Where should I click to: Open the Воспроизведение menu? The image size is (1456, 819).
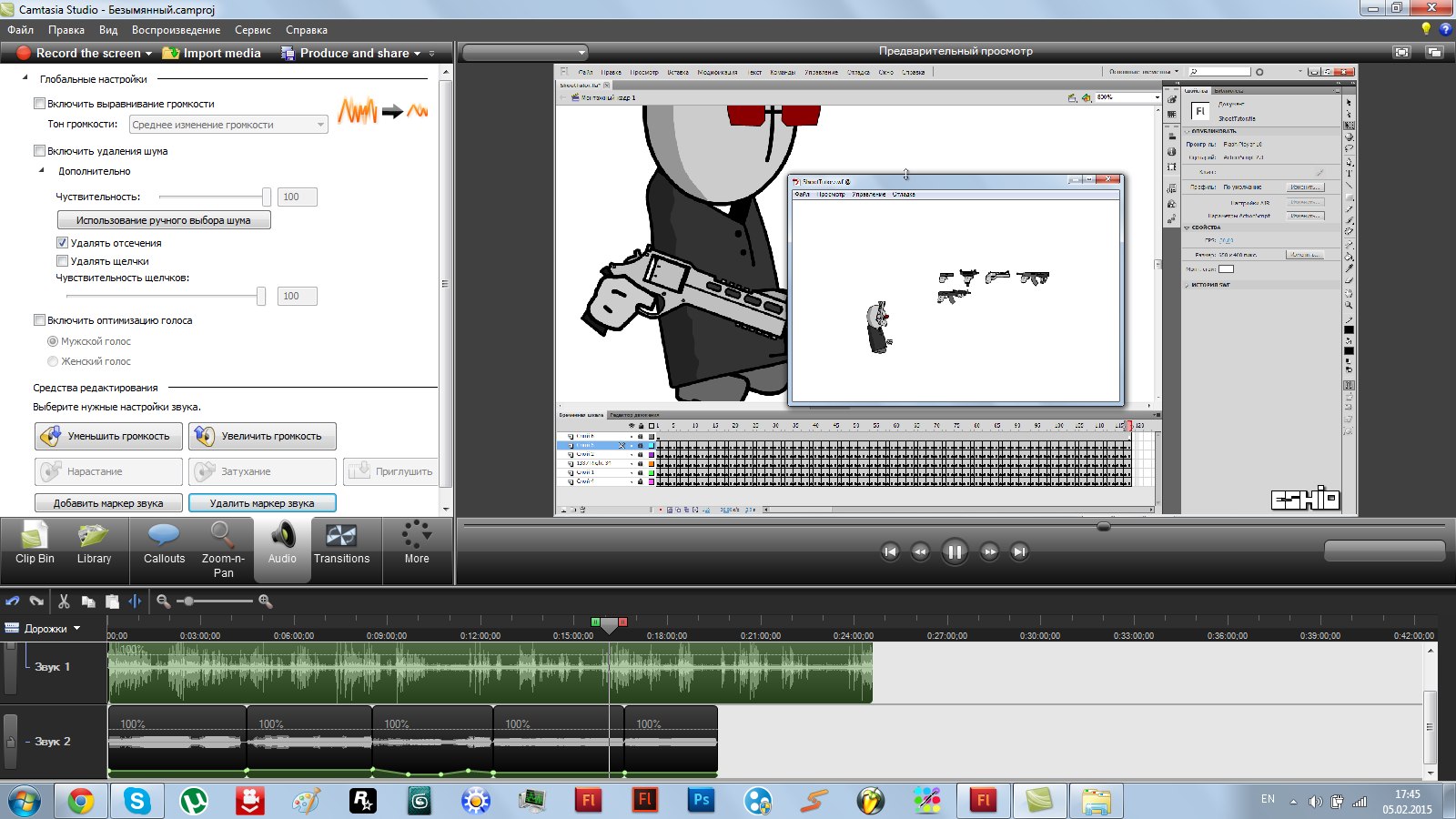point(176,30)
